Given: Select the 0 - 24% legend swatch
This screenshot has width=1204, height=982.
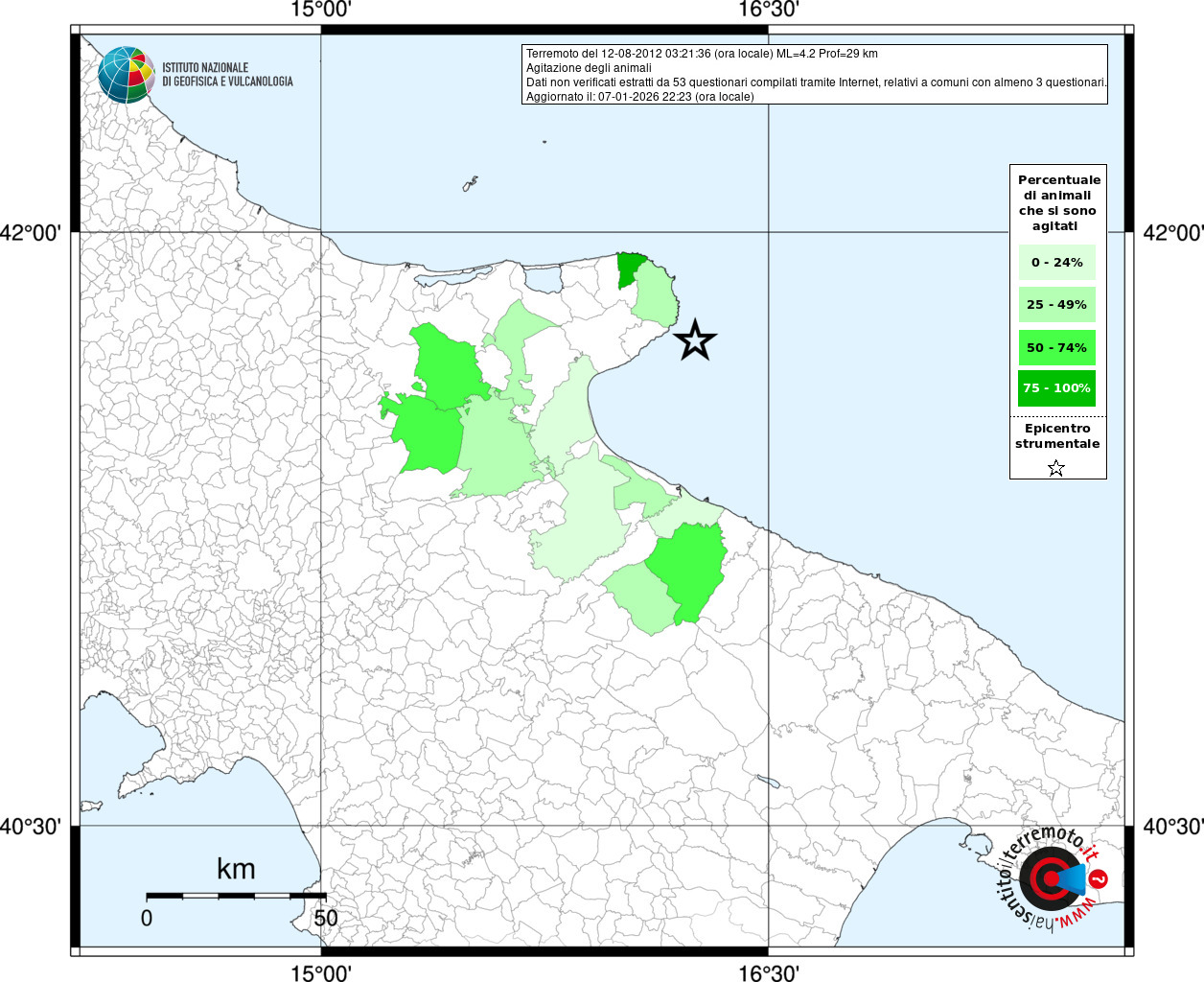Looking at the screenshot, I should 1056,262.
